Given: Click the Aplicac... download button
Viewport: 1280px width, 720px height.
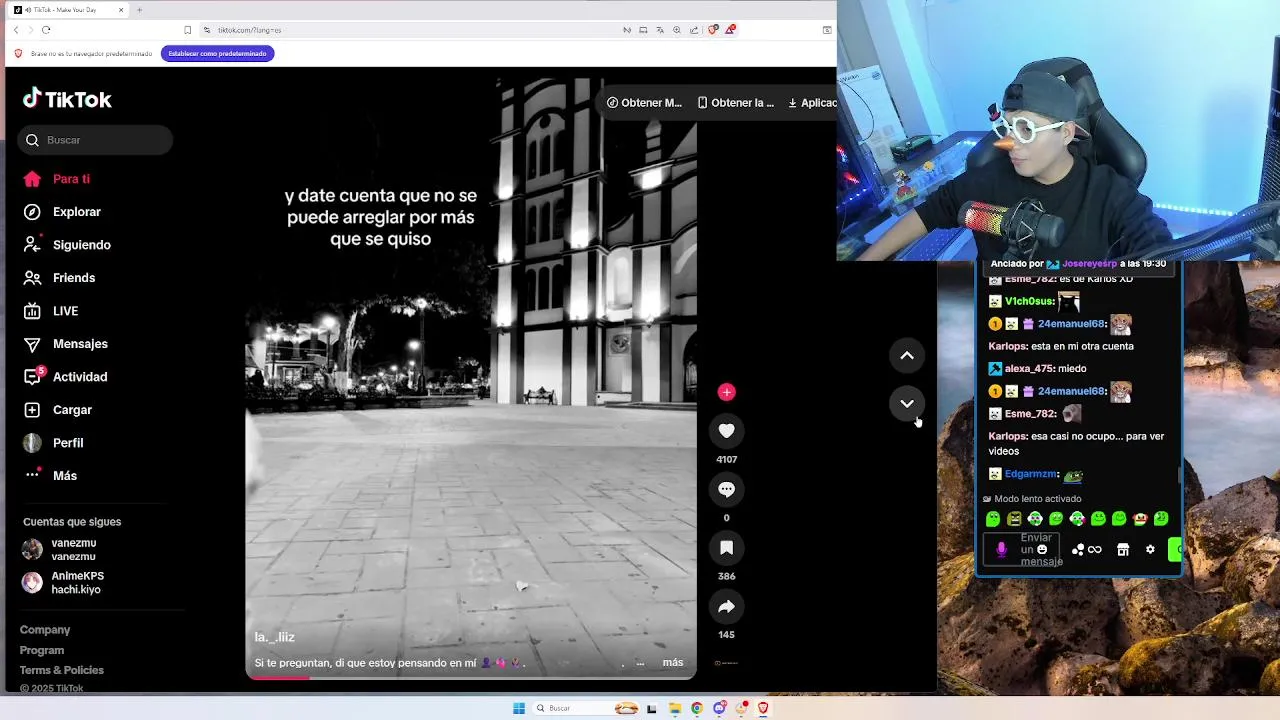Looking at the screenshot, I should pos(812,103).
